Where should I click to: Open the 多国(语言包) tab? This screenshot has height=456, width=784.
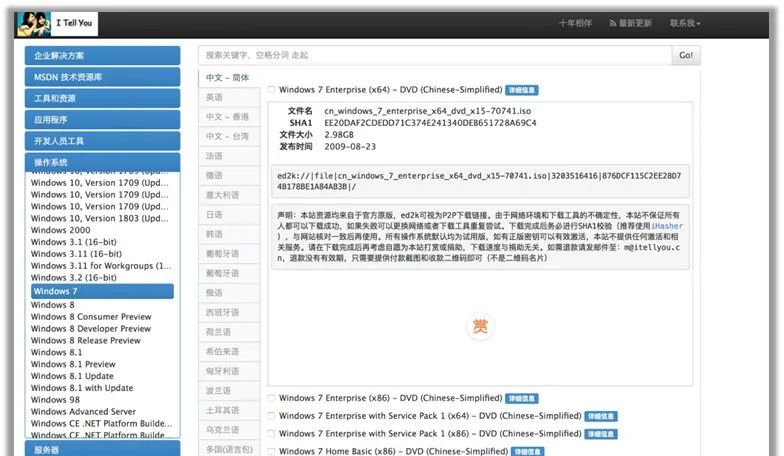[x=229, y=449]
